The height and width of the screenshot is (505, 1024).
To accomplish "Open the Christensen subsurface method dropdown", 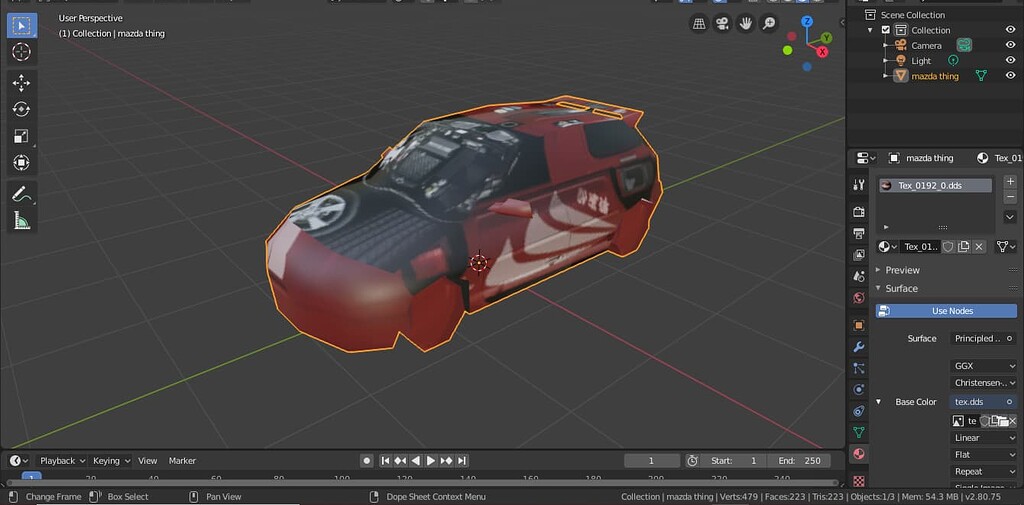I will point(984,382).
